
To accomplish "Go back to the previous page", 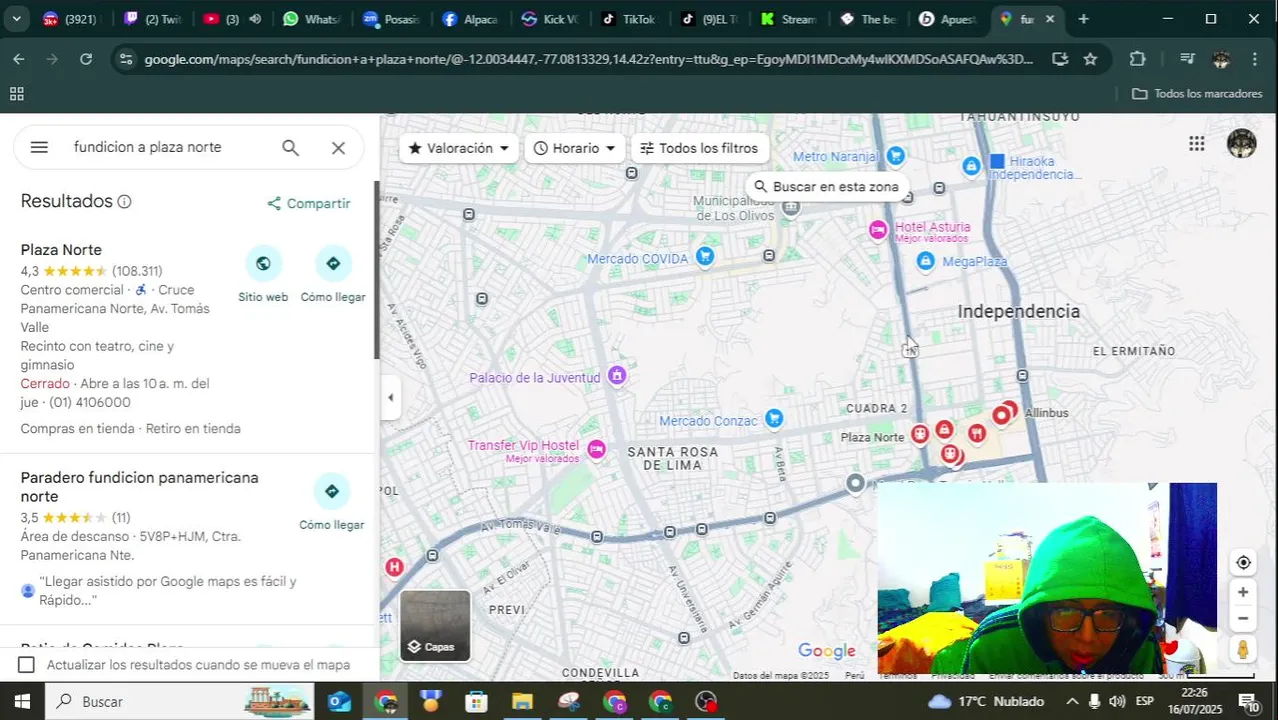I will (19, 59).
